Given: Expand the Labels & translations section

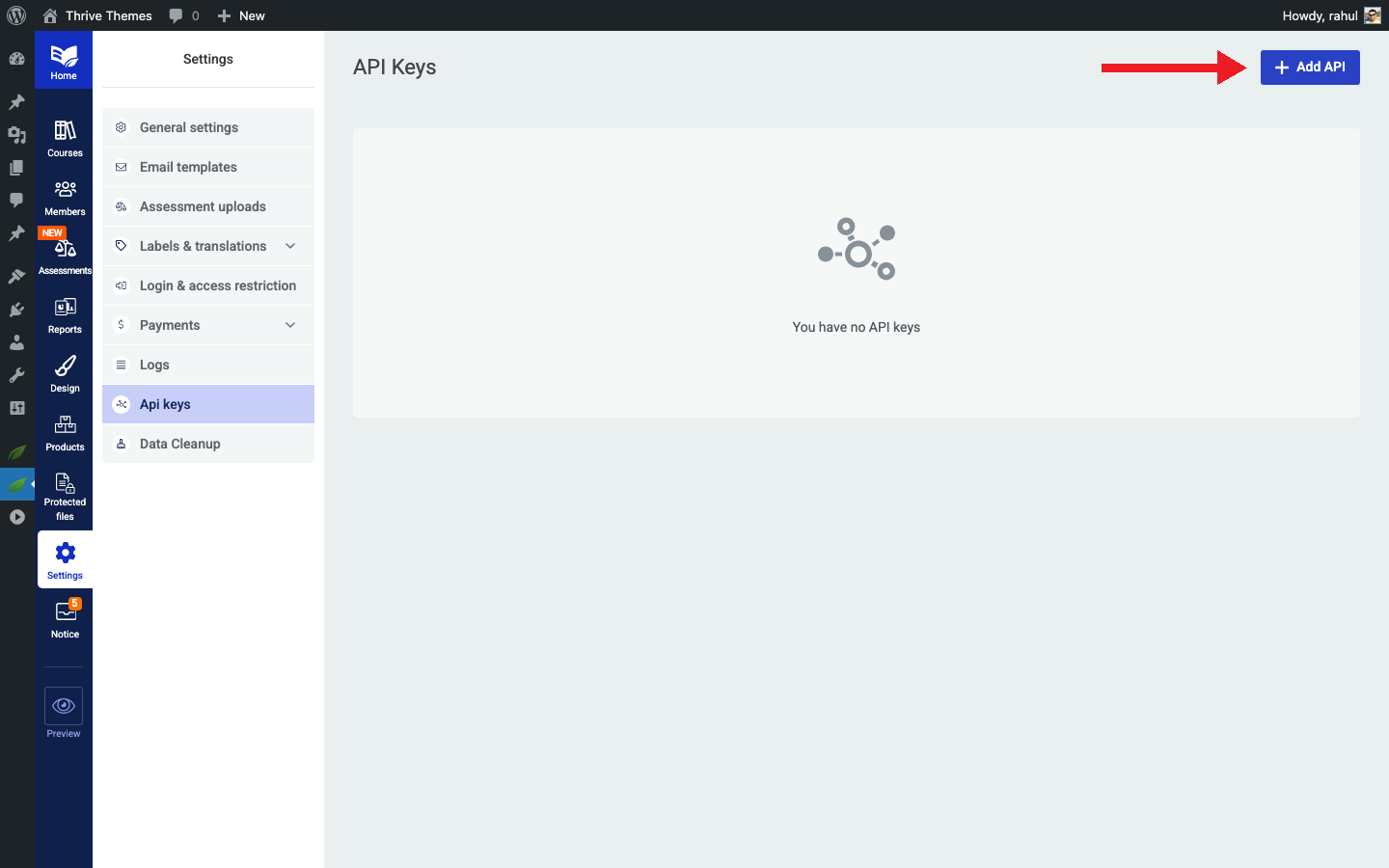Looking at the screenshot, I should point(203,246).
